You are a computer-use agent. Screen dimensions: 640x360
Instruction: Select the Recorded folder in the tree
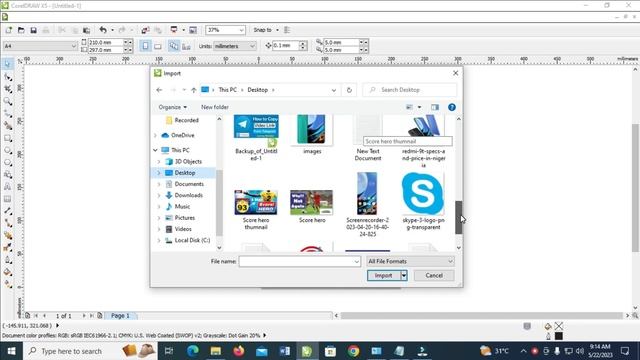tap(187, 120)
